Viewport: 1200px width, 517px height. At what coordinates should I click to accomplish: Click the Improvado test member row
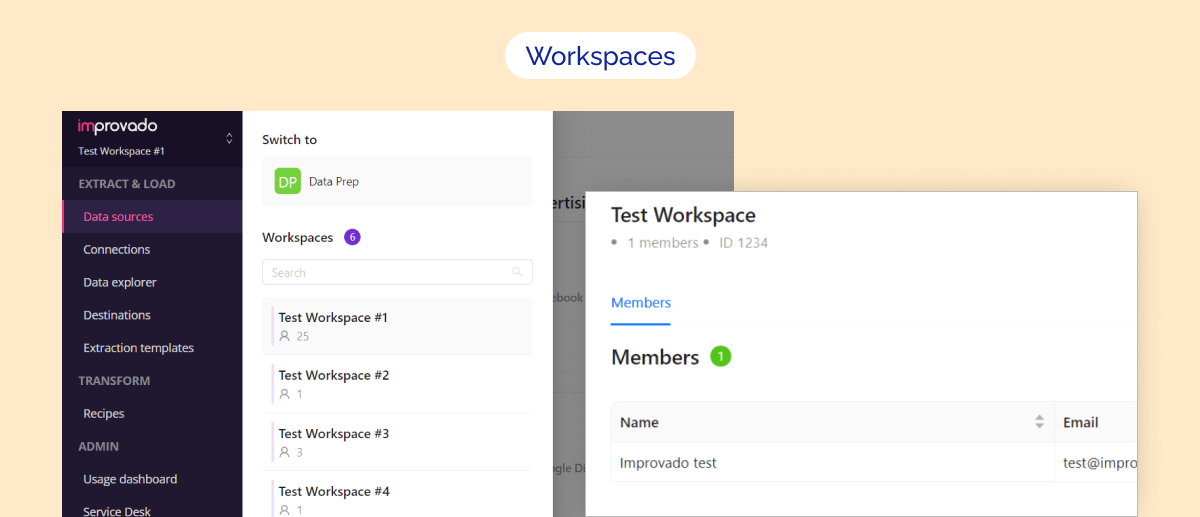[x=668, y=463]
